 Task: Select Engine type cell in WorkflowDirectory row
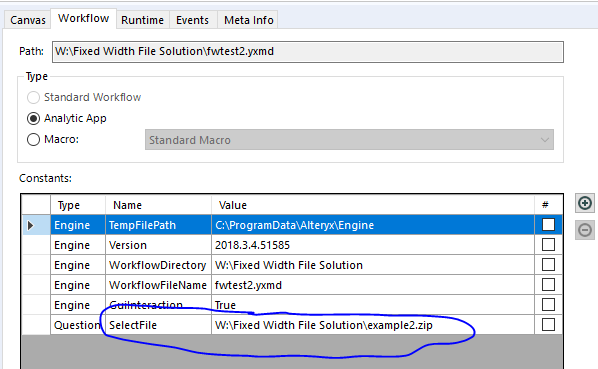point(78,265)
